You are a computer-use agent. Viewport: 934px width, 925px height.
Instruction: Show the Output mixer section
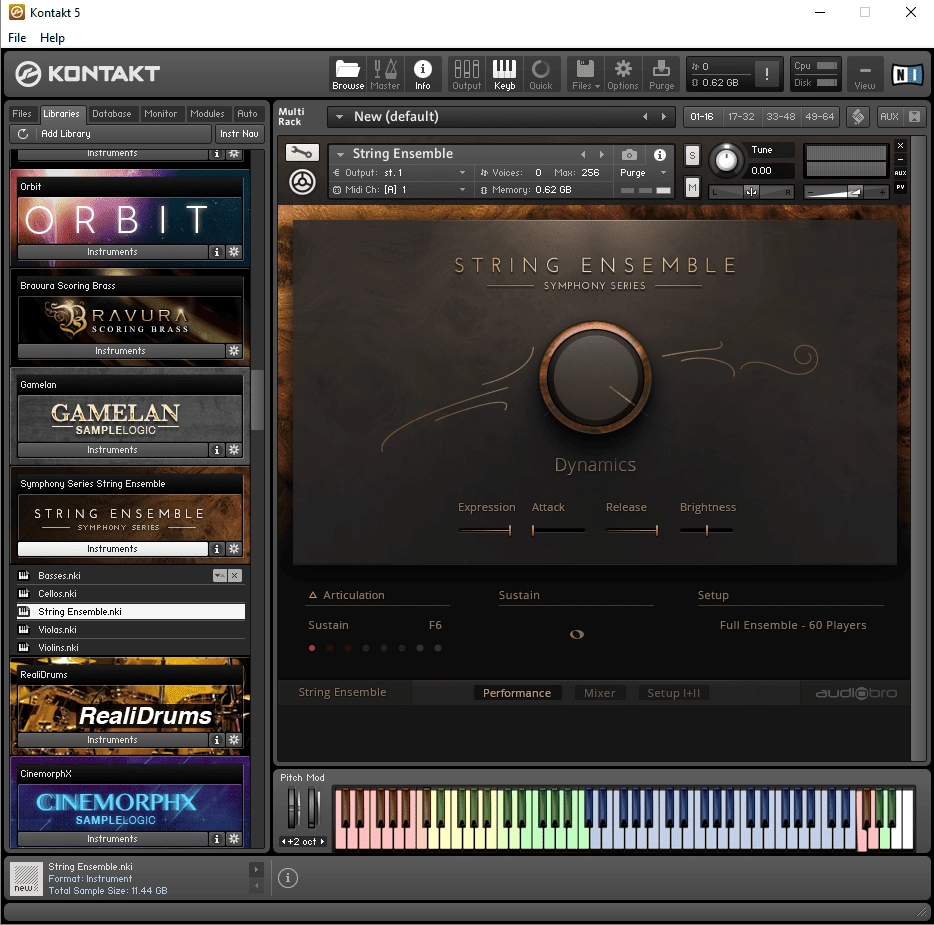pos(466,74)
